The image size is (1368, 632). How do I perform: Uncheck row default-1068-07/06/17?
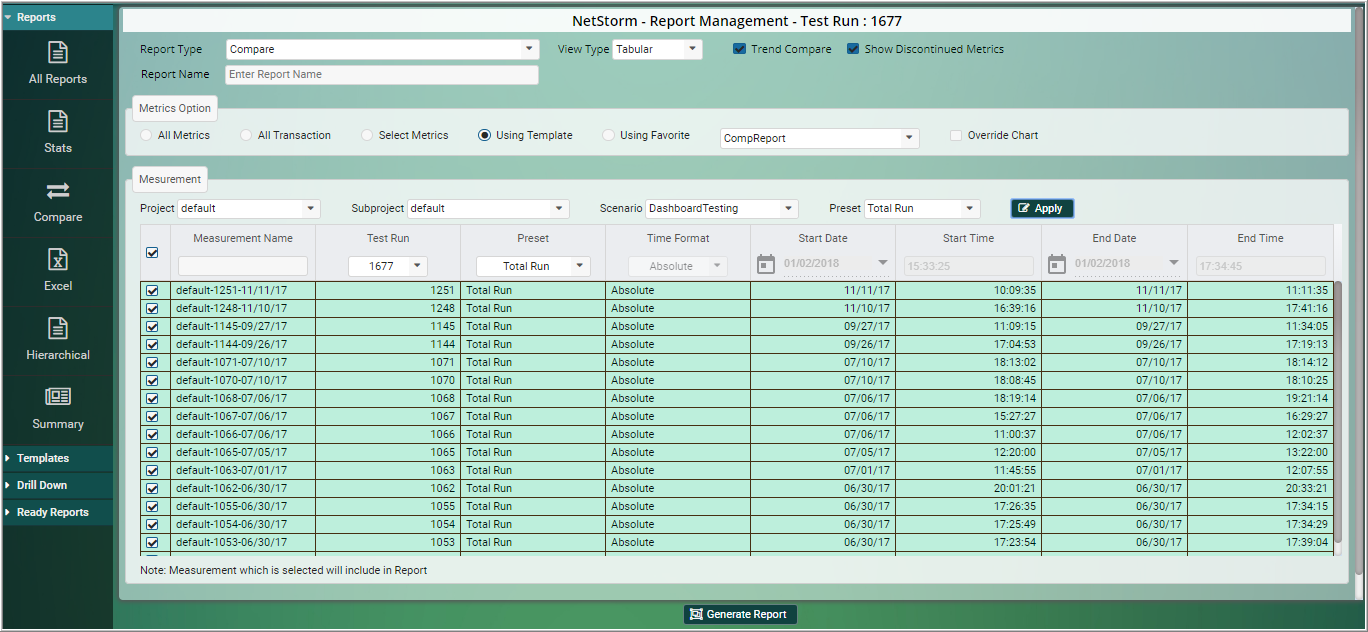[152, 398]
